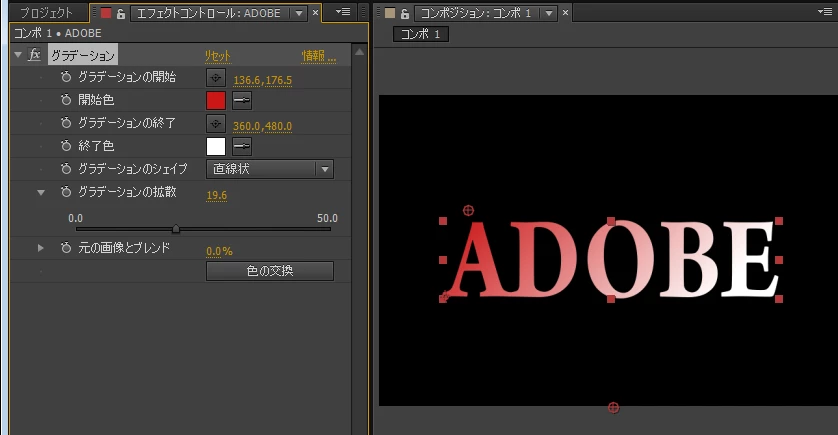Image resolution: width=838 pixels, height=435 pixels.
Task: Open the 直線状 shape dropdown
Action: pos(270,169)
